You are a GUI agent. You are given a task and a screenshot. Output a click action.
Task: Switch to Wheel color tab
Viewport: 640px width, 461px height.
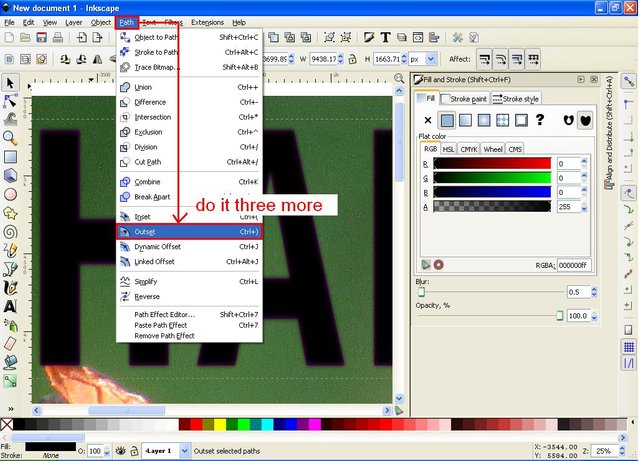(x=493, y=149)
